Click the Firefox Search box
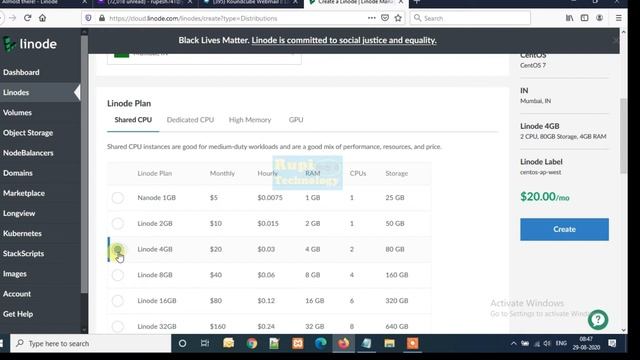 pos(470,18)
